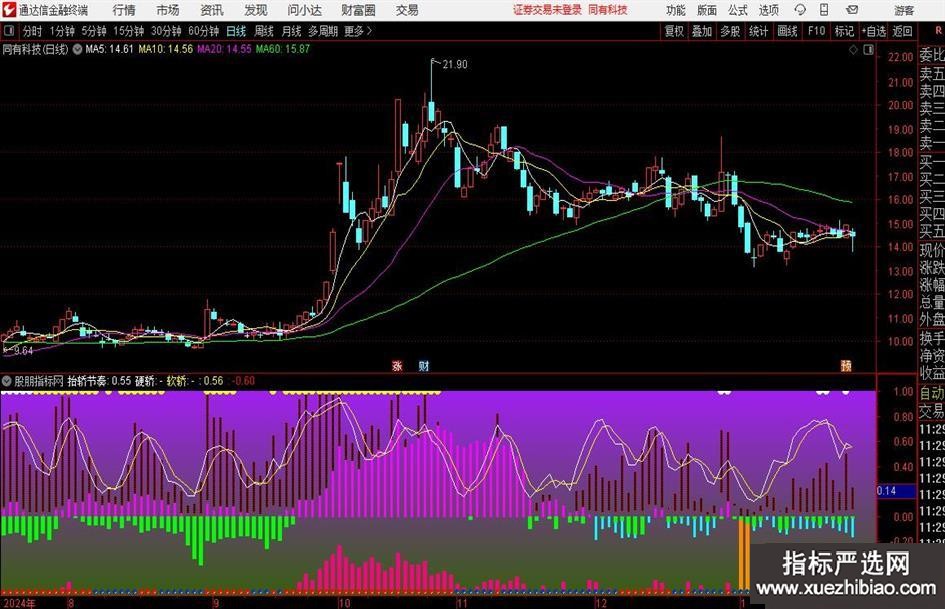Image resolution: width=945 pixels, height=609 pixels.
Task: Open indicator settings gear beside 同有科技(日线)
Action: [x=77, y=49]
